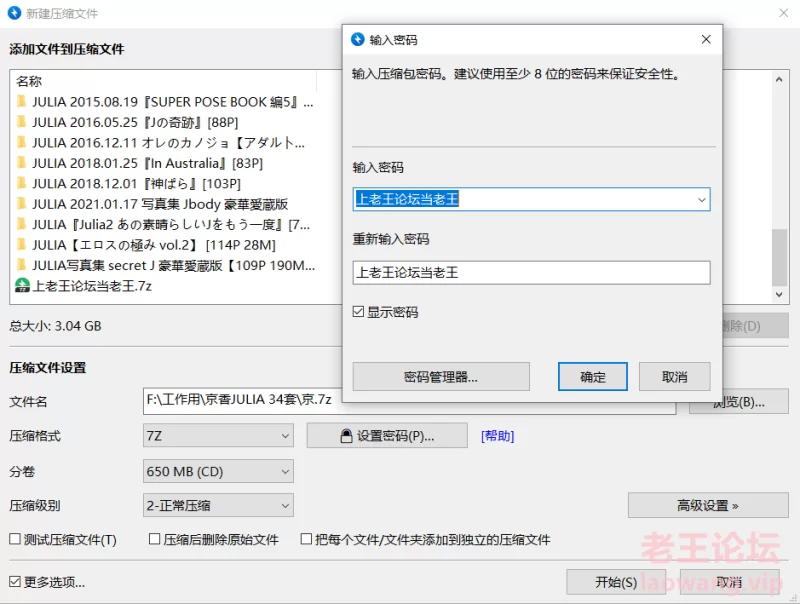The height and width of the screenshot is (604, 800).
Task: Click folder icon of vol.2 [114P 28M] row
Action: (21, 244)
